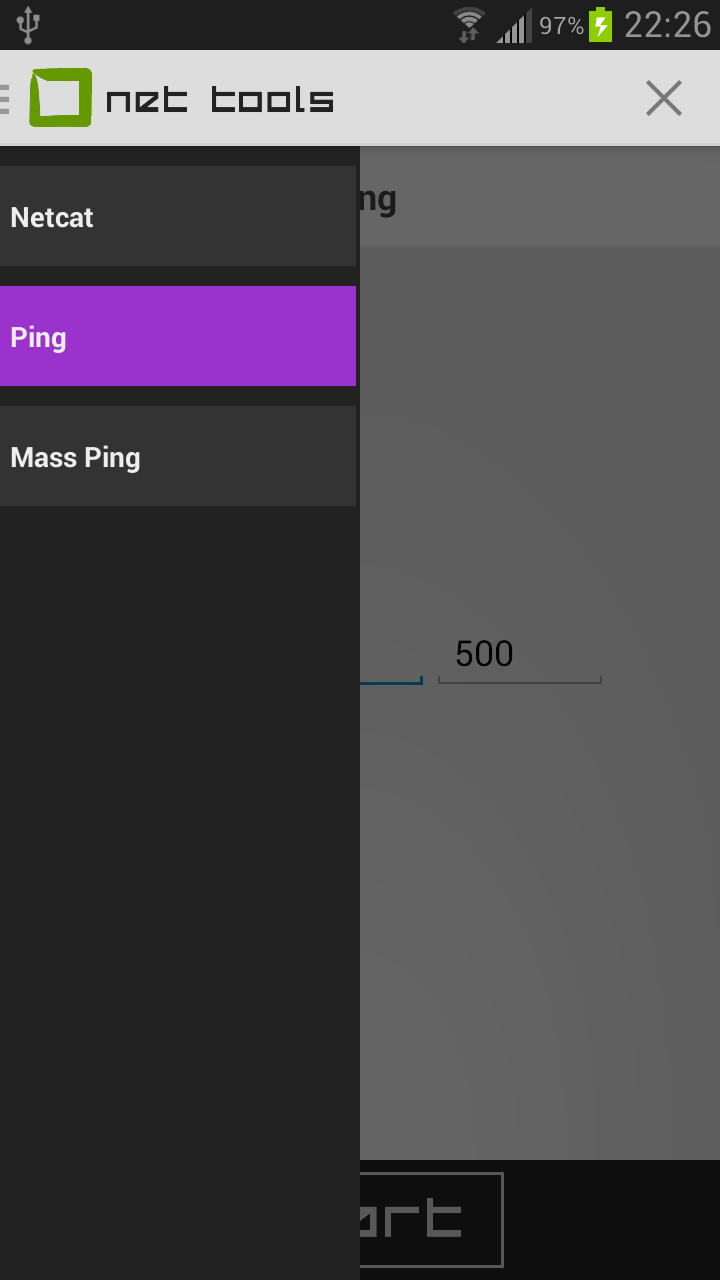Tap the status bar clock showing 22:26
This screenshot has height=1280, width=720.
(x=667, y=25)
